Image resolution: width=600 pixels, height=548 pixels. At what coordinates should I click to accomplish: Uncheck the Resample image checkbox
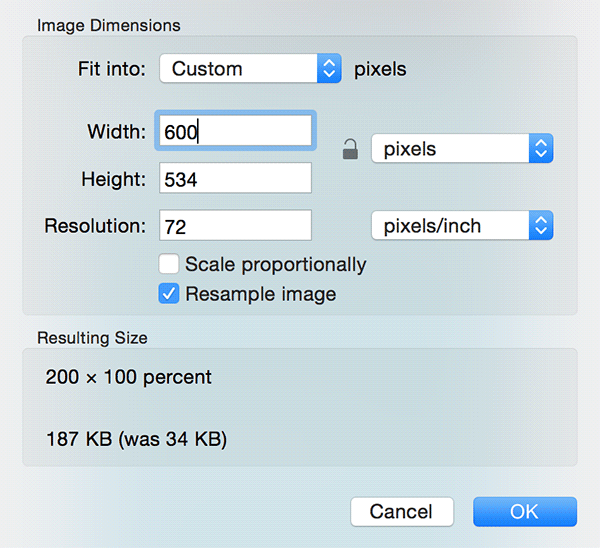click(x=170, y=294)
